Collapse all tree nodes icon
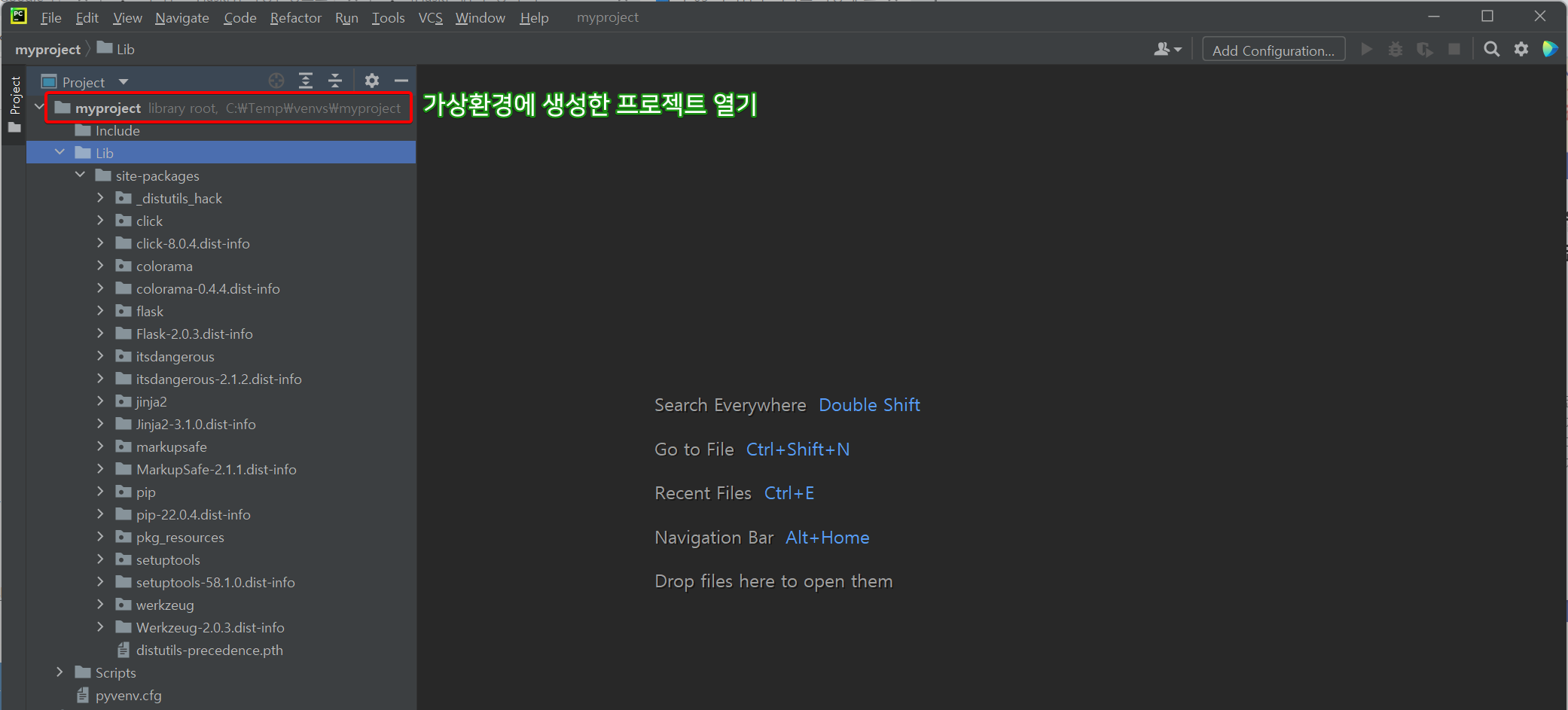The width and height of the screenshot is (1568, 710). pyautogui.click(x=335, y=81)
